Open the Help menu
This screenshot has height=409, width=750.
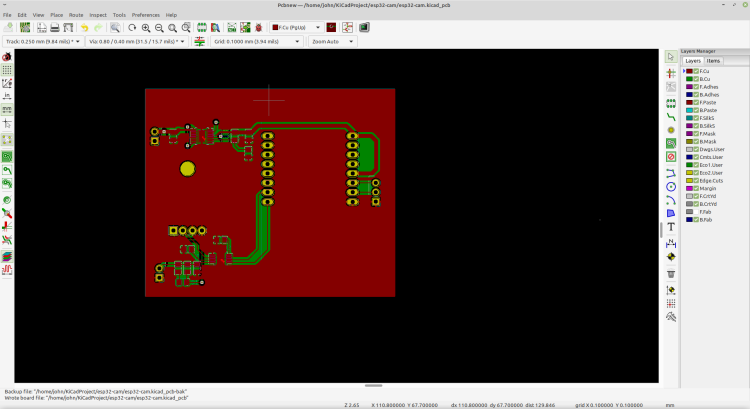[x=171, y=15]
